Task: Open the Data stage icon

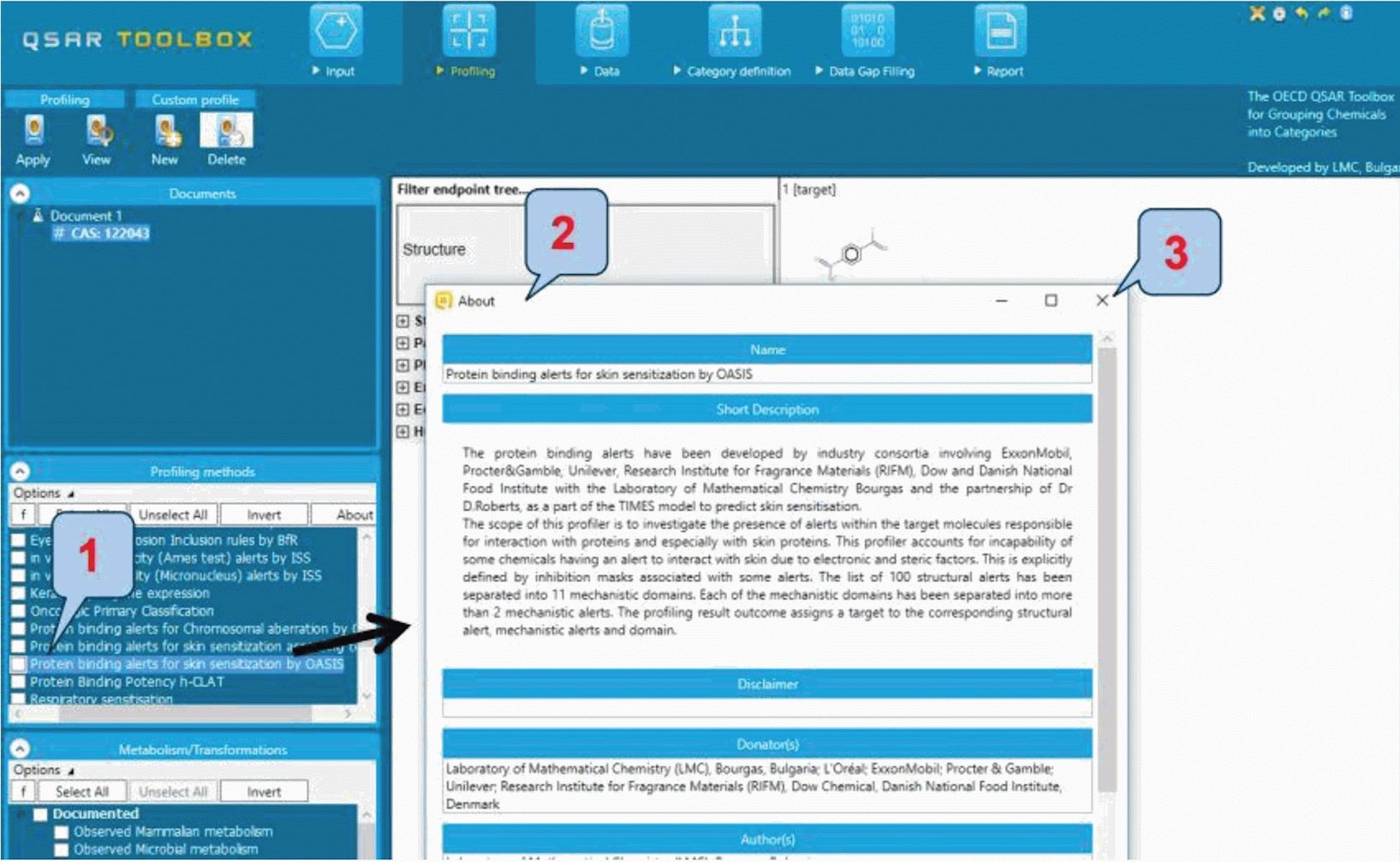Action: click(601, 32)
